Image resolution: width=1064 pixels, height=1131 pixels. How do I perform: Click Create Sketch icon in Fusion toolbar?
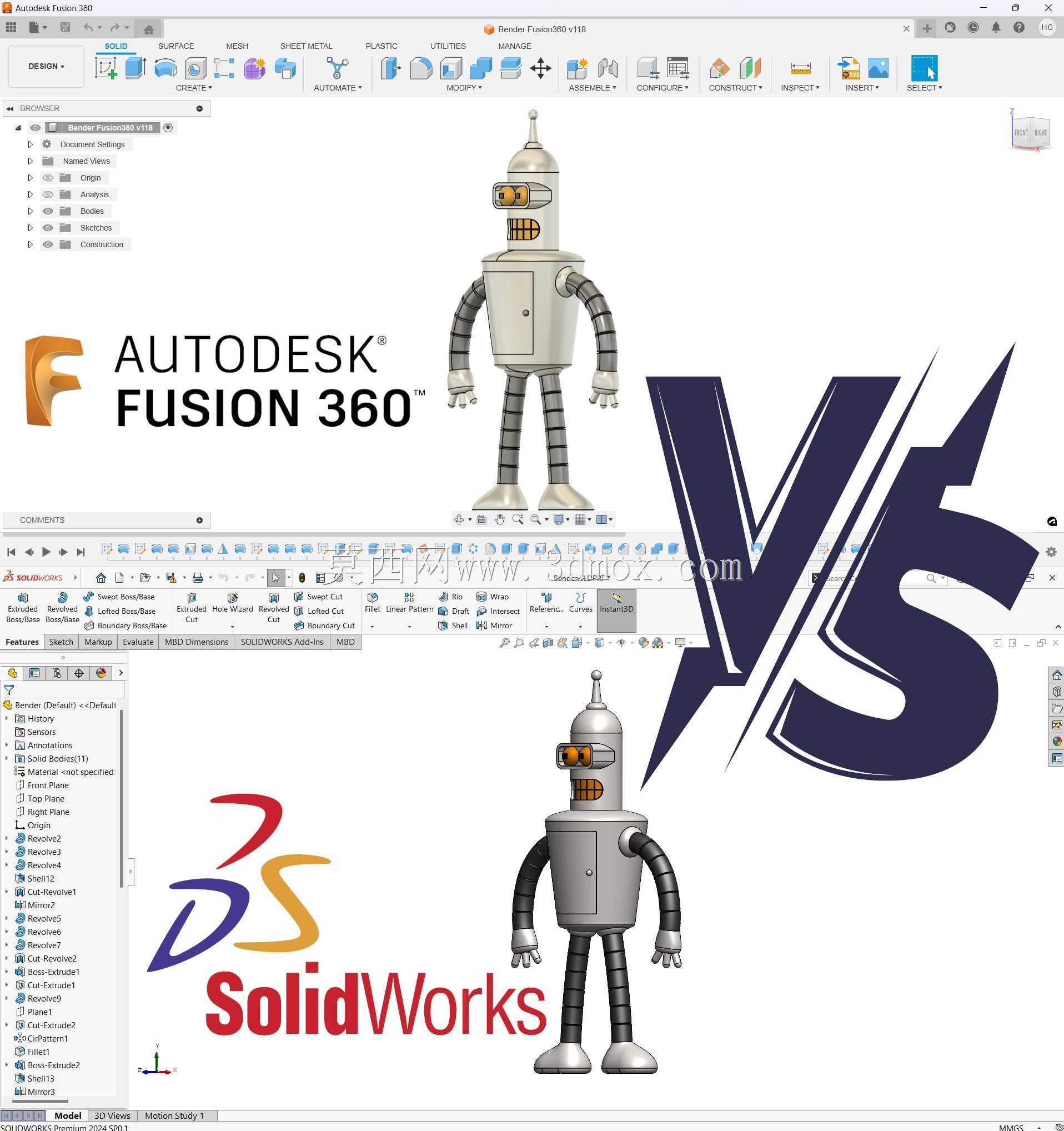(x=106, y=68)
